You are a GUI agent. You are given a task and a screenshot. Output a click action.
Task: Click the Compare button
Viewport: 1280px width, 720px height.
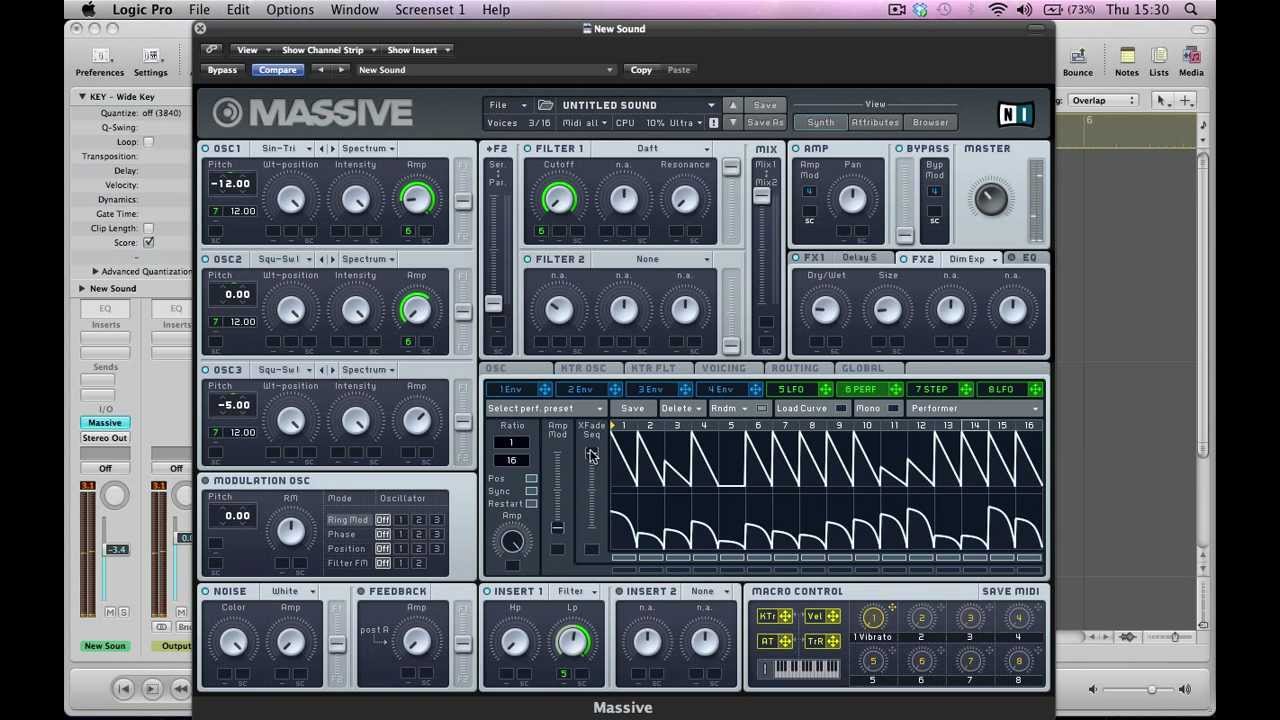coord(277,70)
